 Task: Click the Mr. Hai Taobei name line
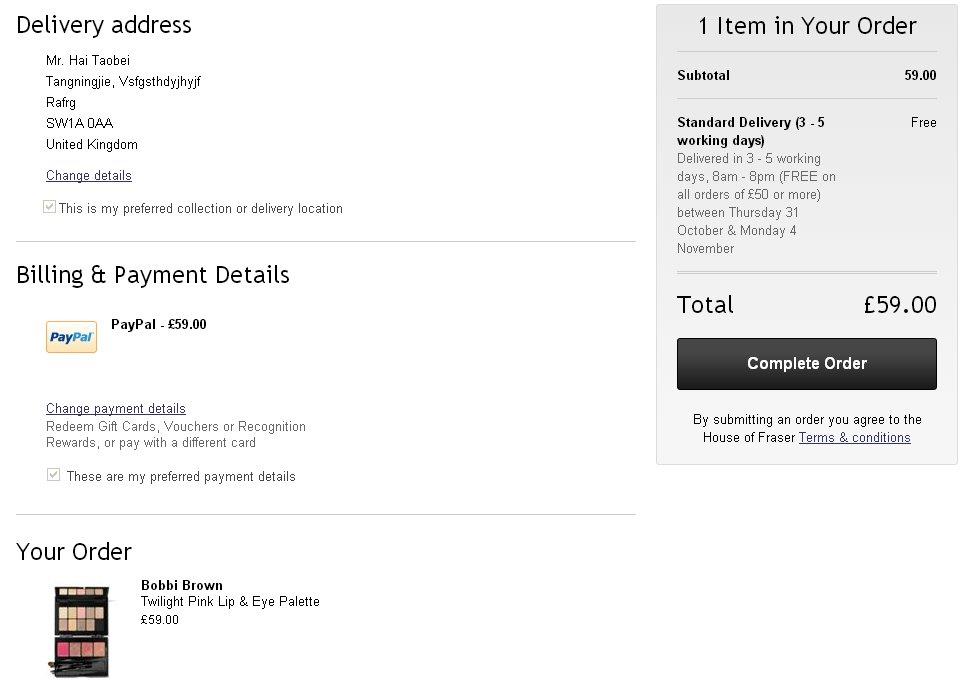coord(88,60)
